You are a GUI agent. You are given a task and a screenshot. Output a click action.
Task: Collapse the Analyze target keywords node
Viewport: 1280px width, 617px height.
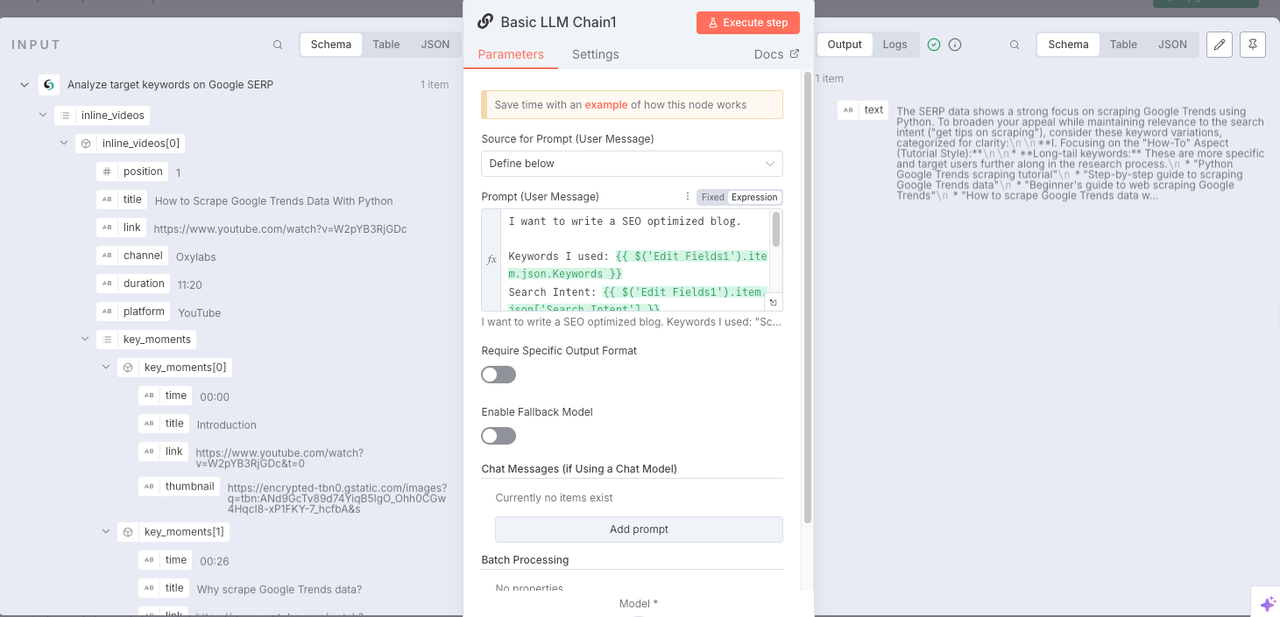coord(24,85)
